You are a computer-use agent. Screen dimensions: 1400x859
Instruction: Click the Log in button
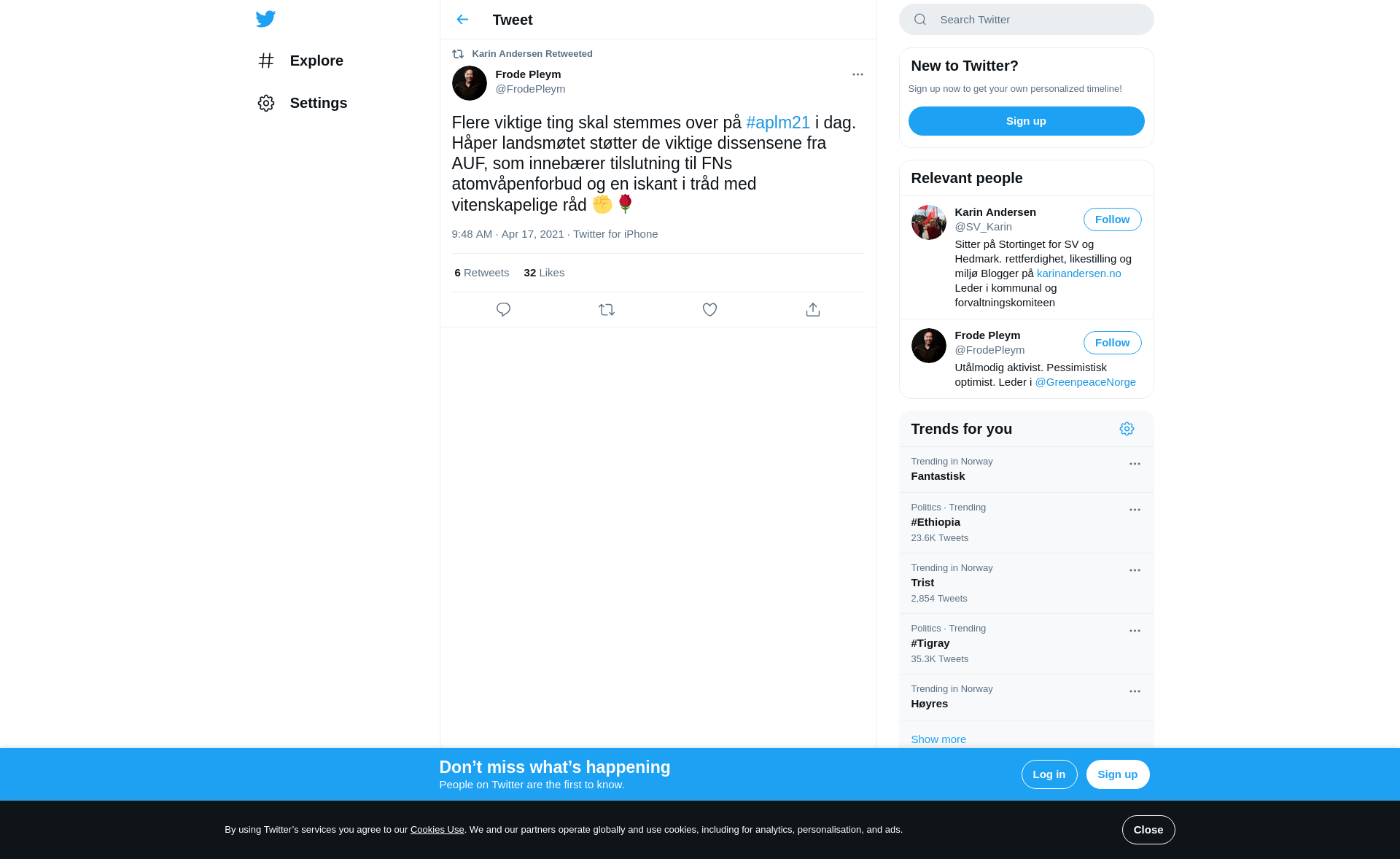pyautogui.click(x=1049, y=774)
